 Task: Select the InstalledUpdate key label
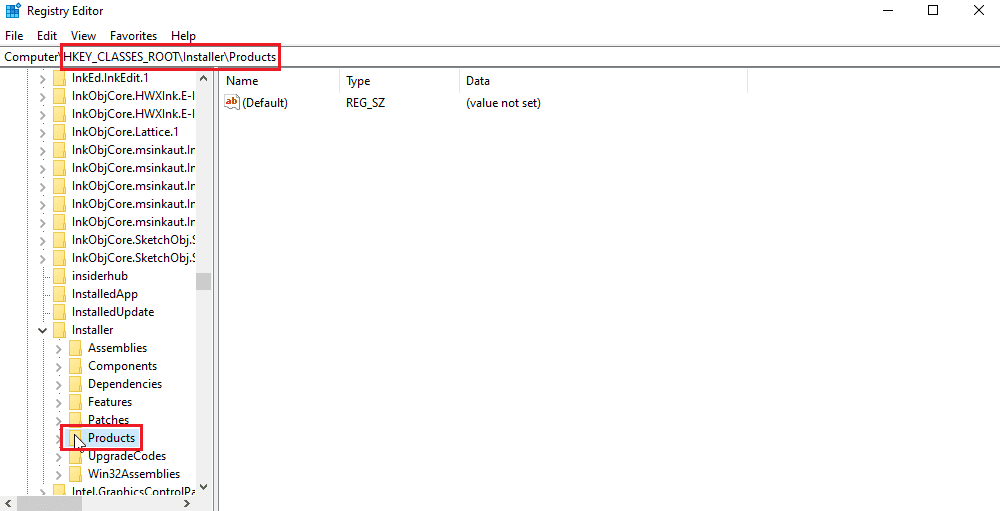coord(113,312)
